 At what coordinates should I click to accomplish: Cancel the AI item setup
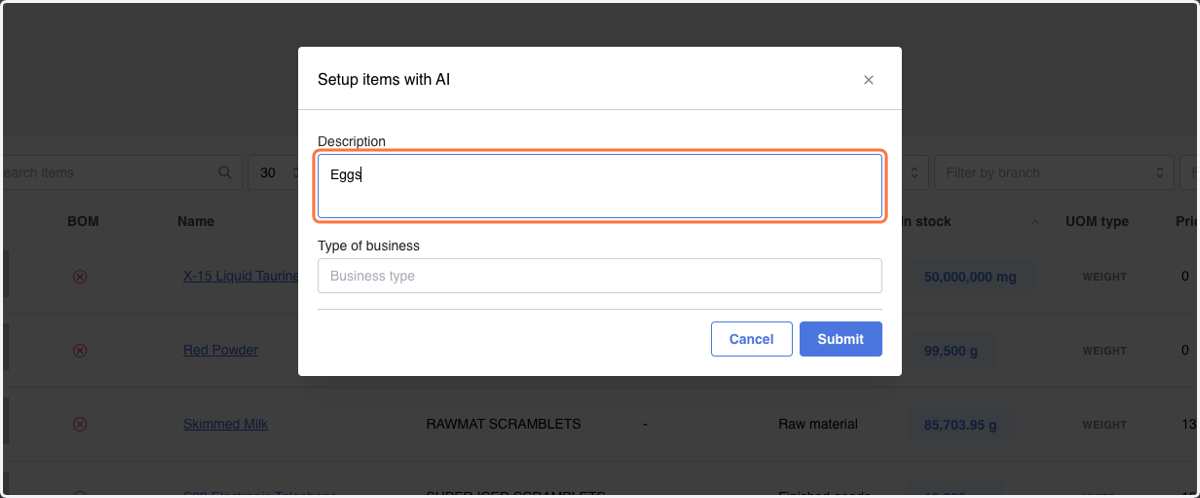pyautogui.click(x=751, y=339)
